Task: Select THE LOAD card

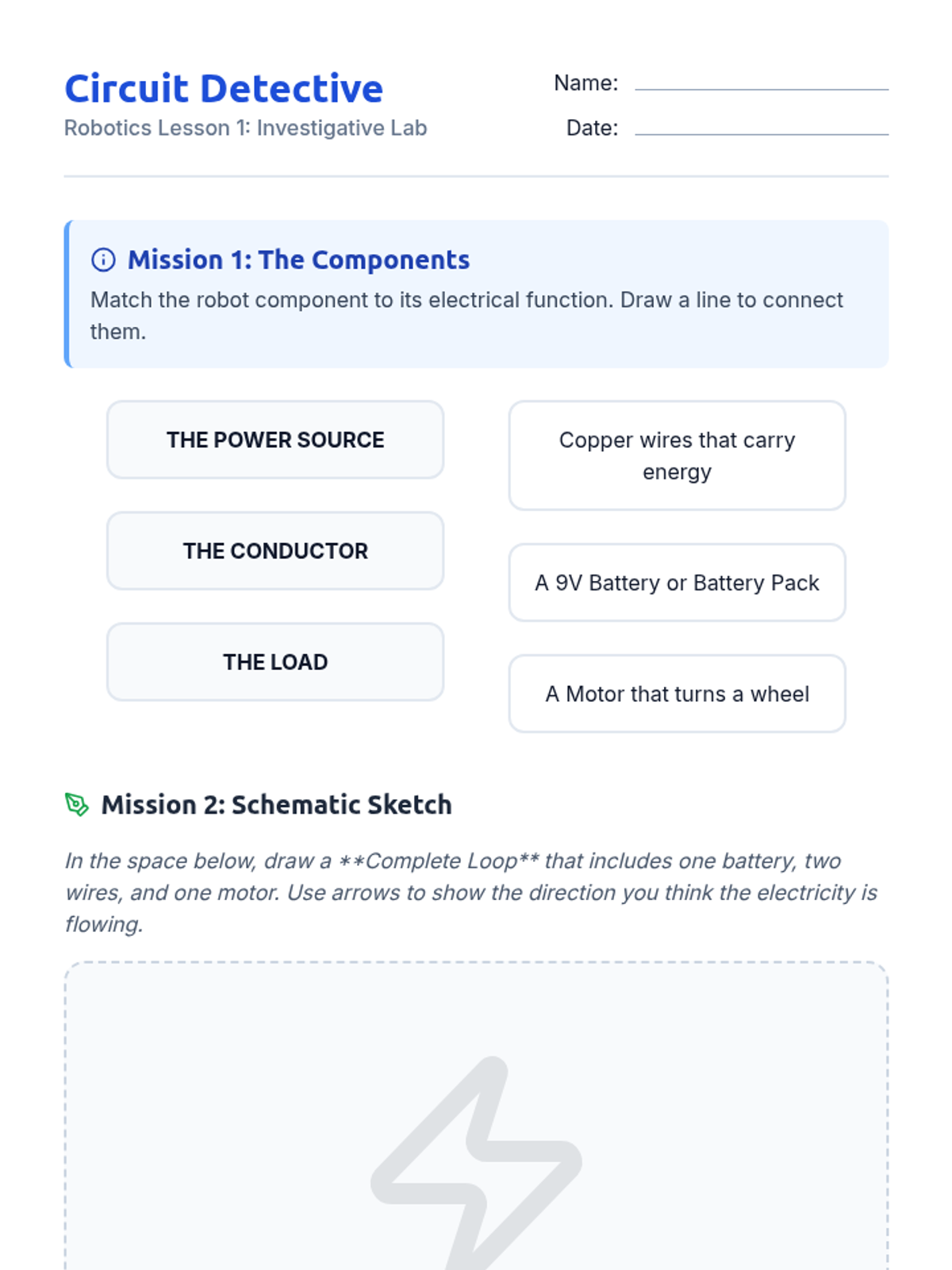Action: (x=275, y=662)
